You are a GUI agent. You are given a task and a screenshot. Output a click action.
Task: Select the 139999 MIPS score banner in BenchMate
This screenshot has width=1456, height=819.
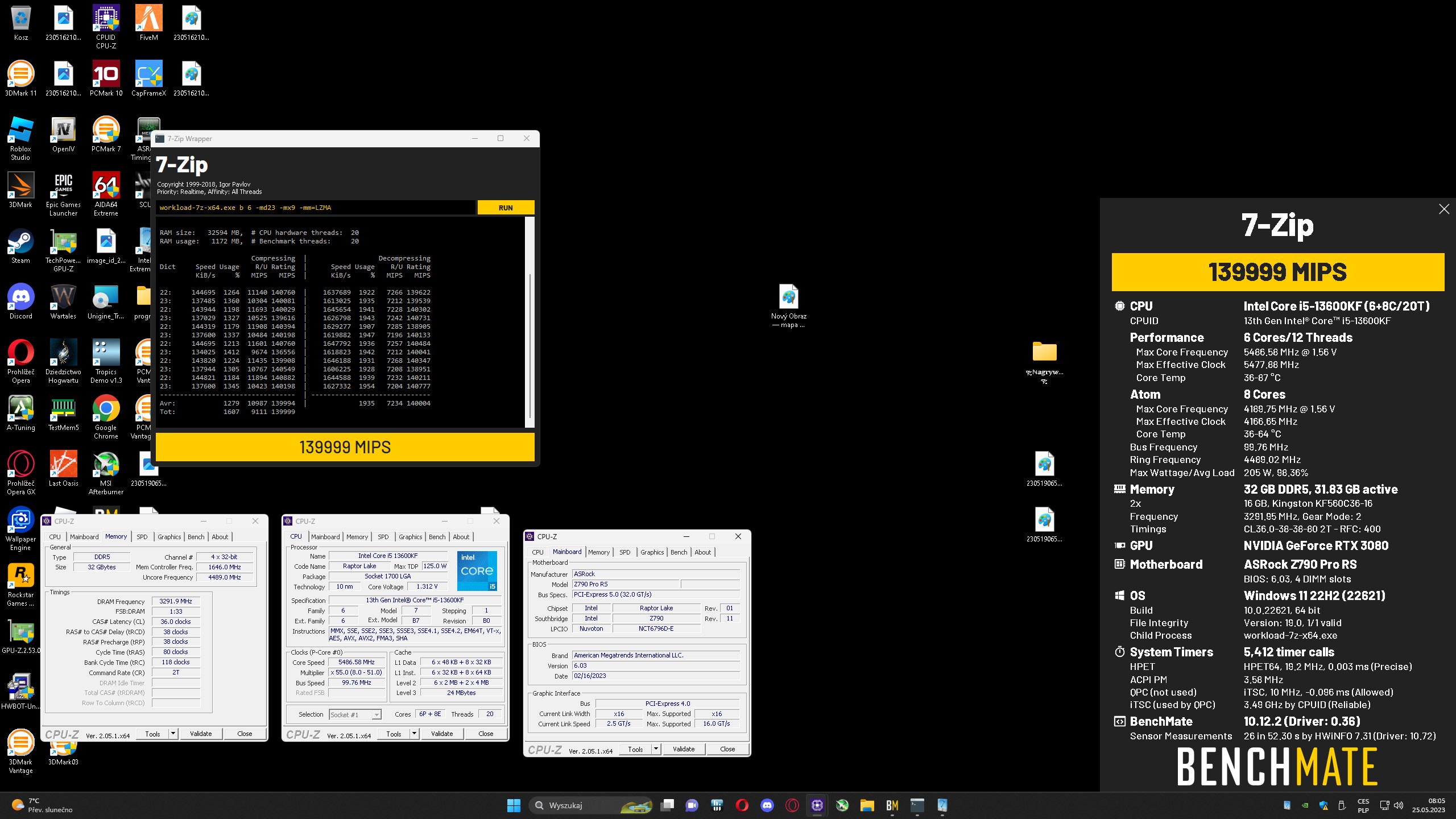pyautogui.click(x=1277, y=272)
